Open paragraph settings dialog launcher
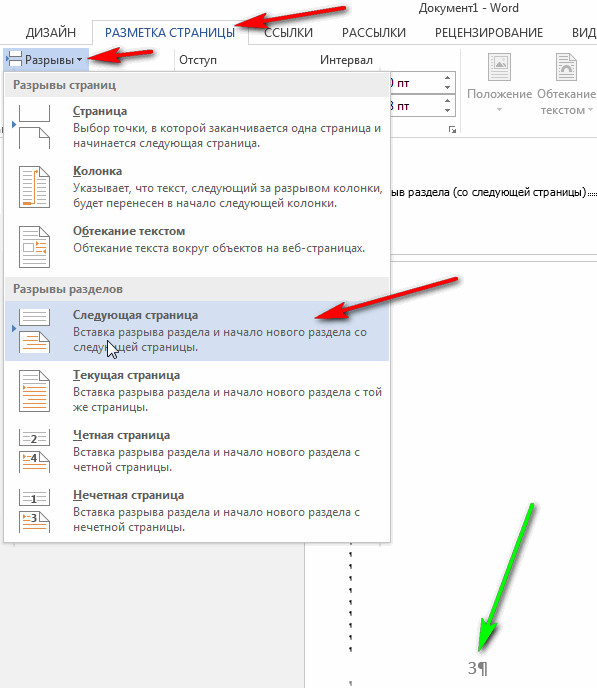 pyautogui.click(x=452, y=130)
